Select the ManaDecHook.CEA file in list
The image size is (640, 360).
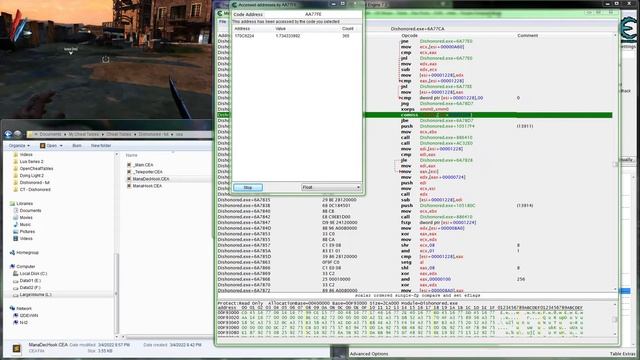(151, 179)
